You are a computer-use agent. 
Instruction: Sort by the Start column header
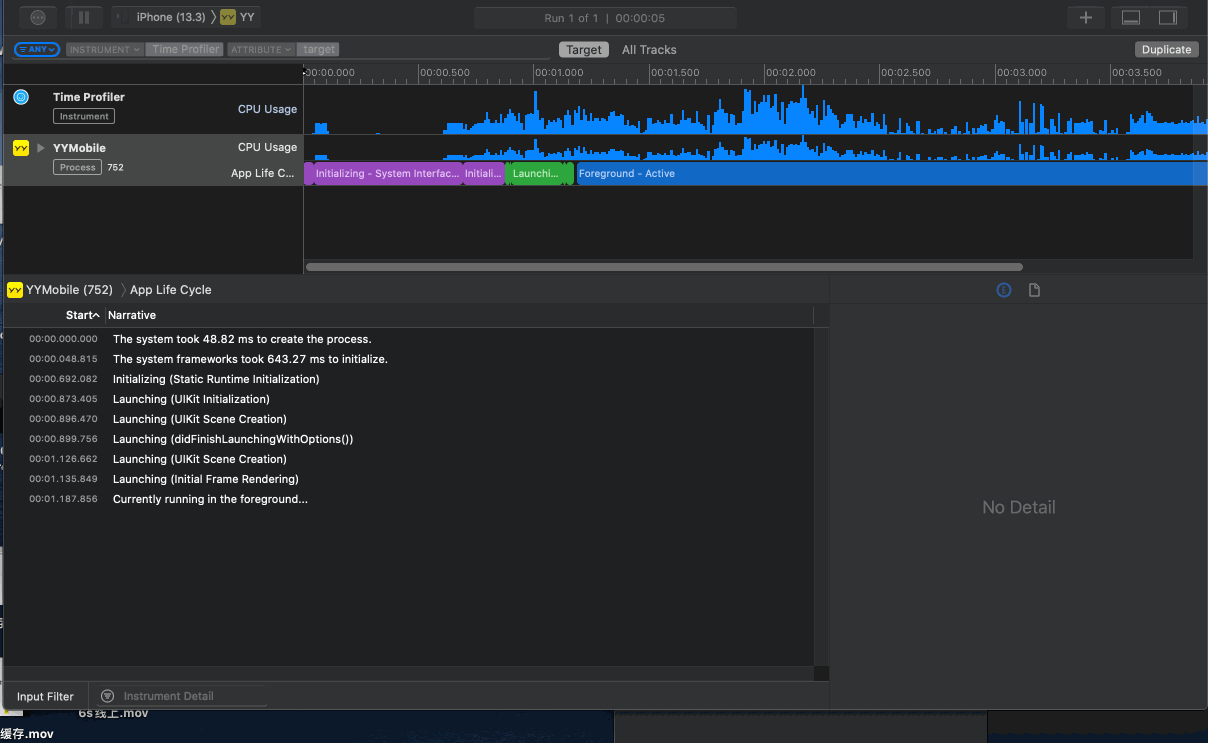(x=83, y=315)
